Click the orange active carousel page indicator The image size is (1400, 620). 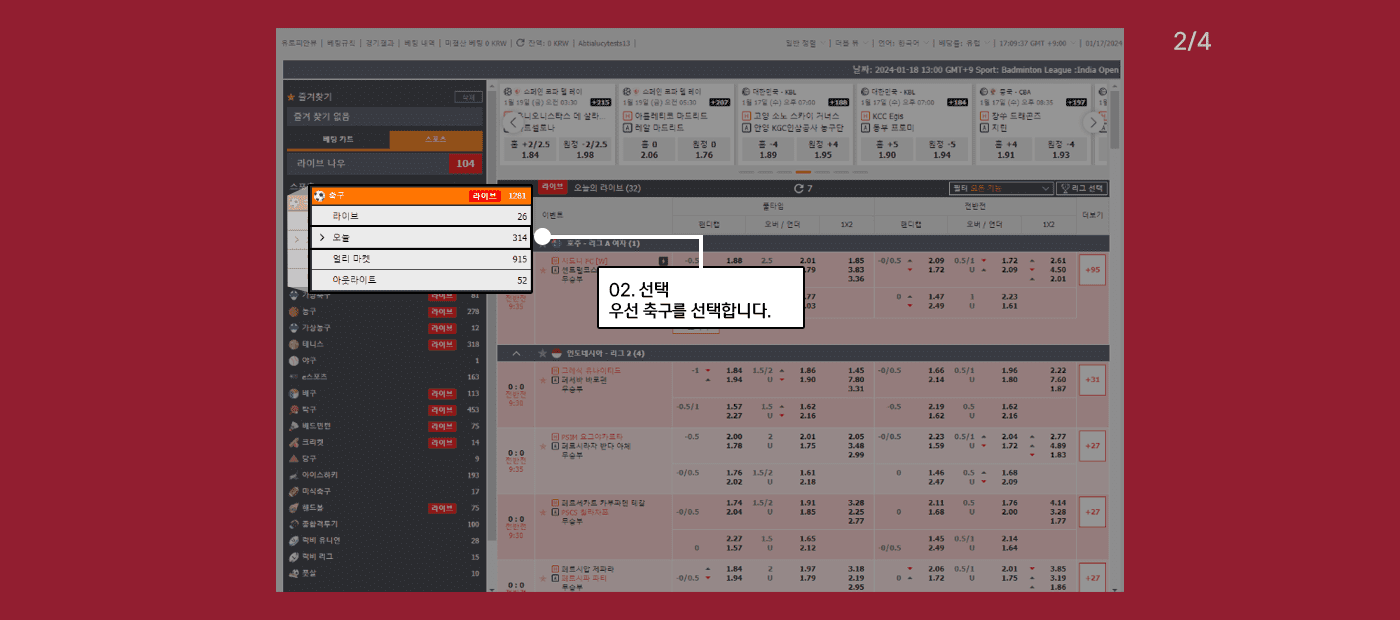pyautogui.click(x=802, y=172)
